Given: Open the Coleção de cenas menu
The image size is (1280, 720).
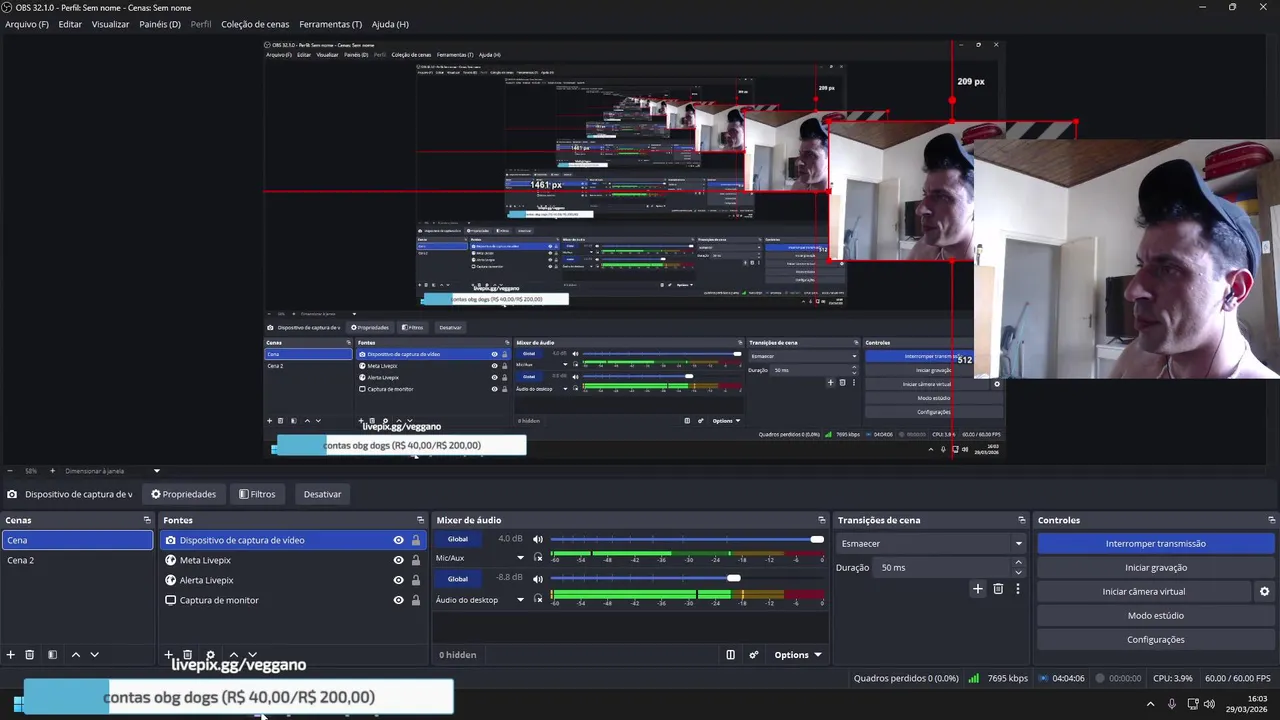Looking at the screenshot, I should point(255,24).
